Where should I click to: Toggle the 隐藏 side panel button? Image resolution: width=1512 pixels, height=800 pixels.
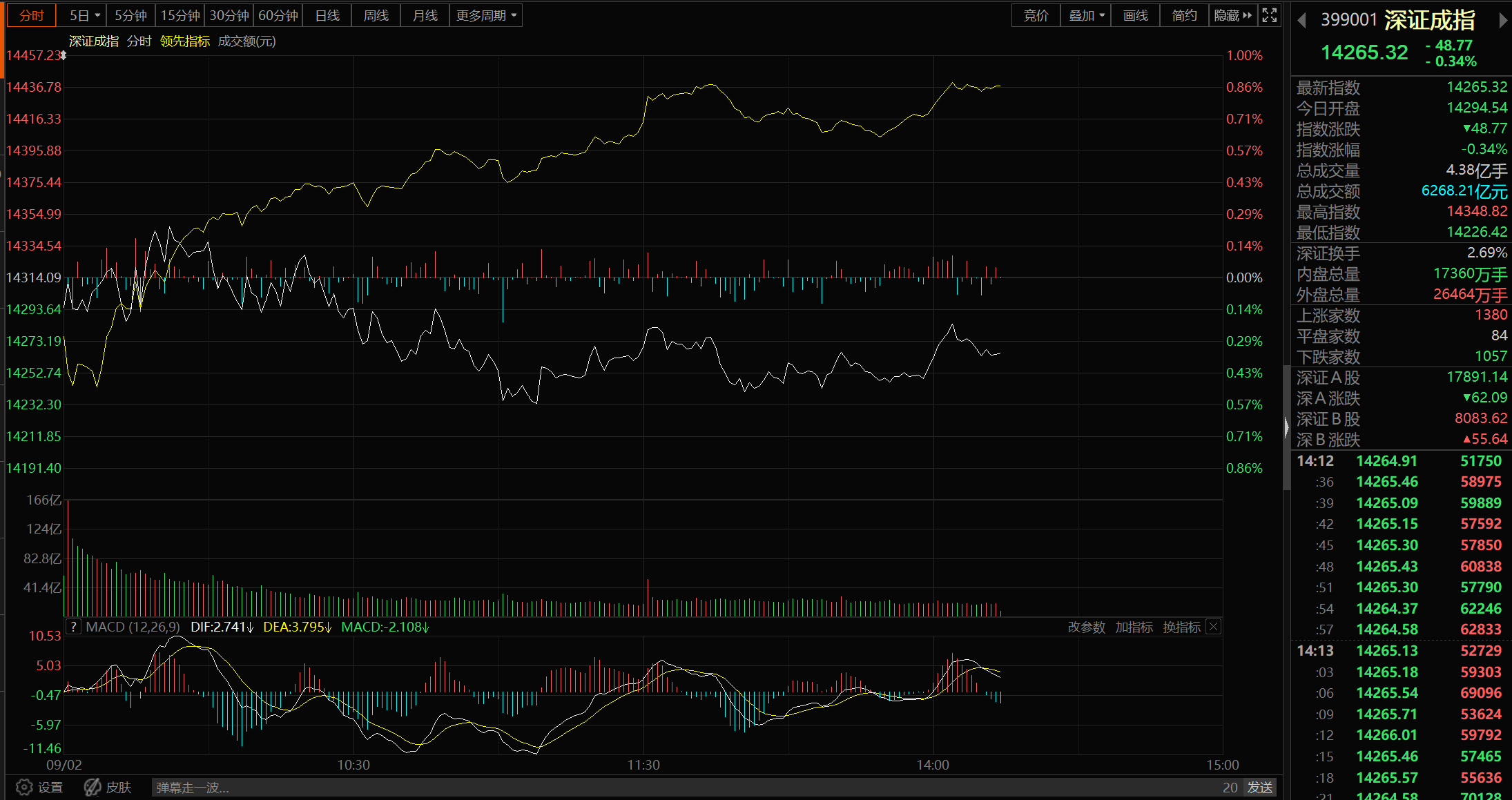point(1232,15)
